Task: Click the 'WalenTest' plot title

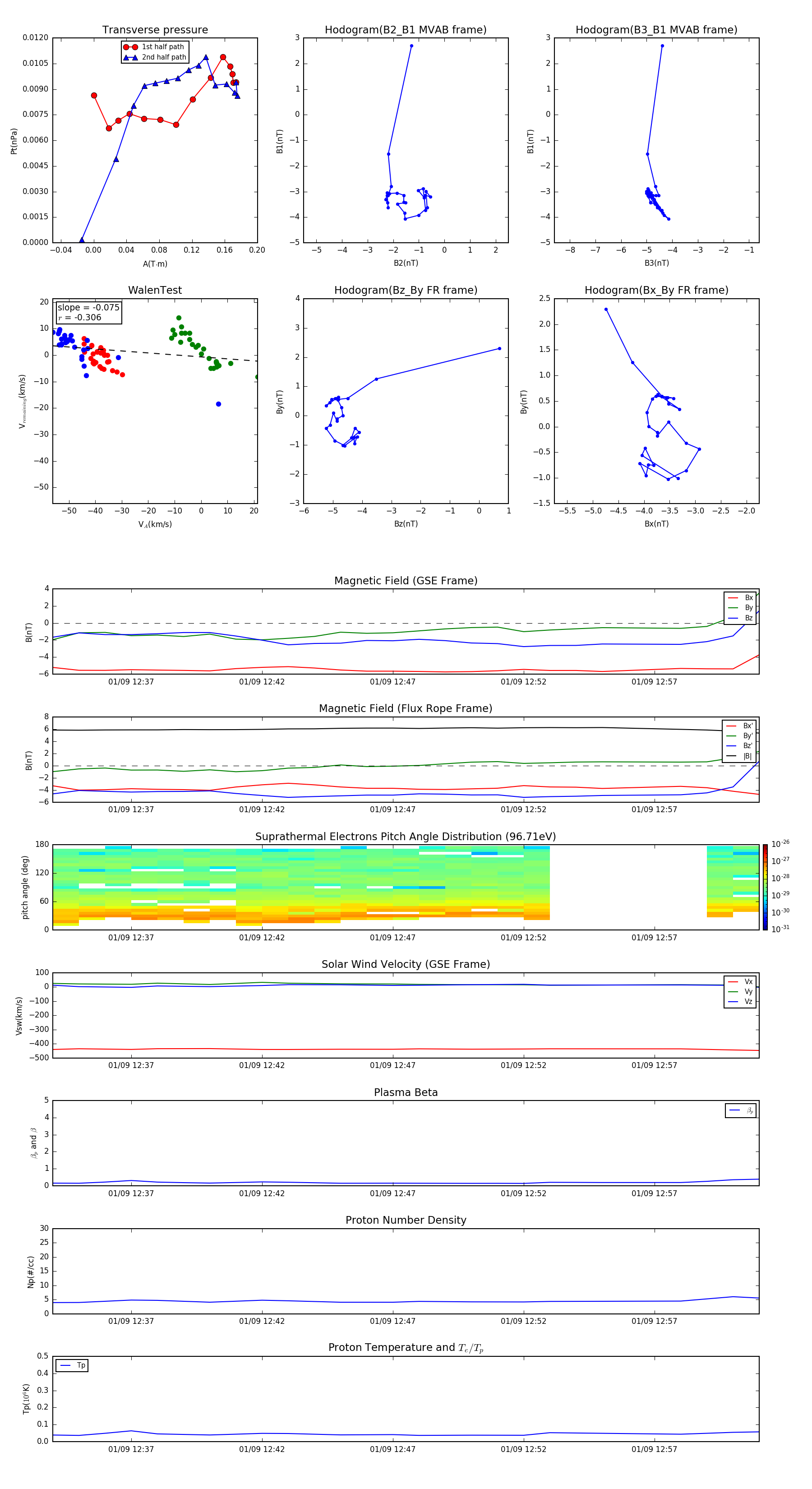Action: point(155,290)
